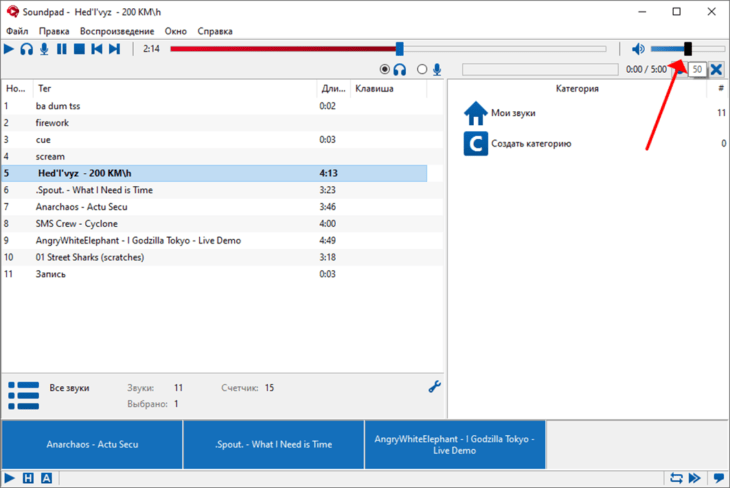
Task: Select the headphones recording radio button
Action: pos(385,69)
